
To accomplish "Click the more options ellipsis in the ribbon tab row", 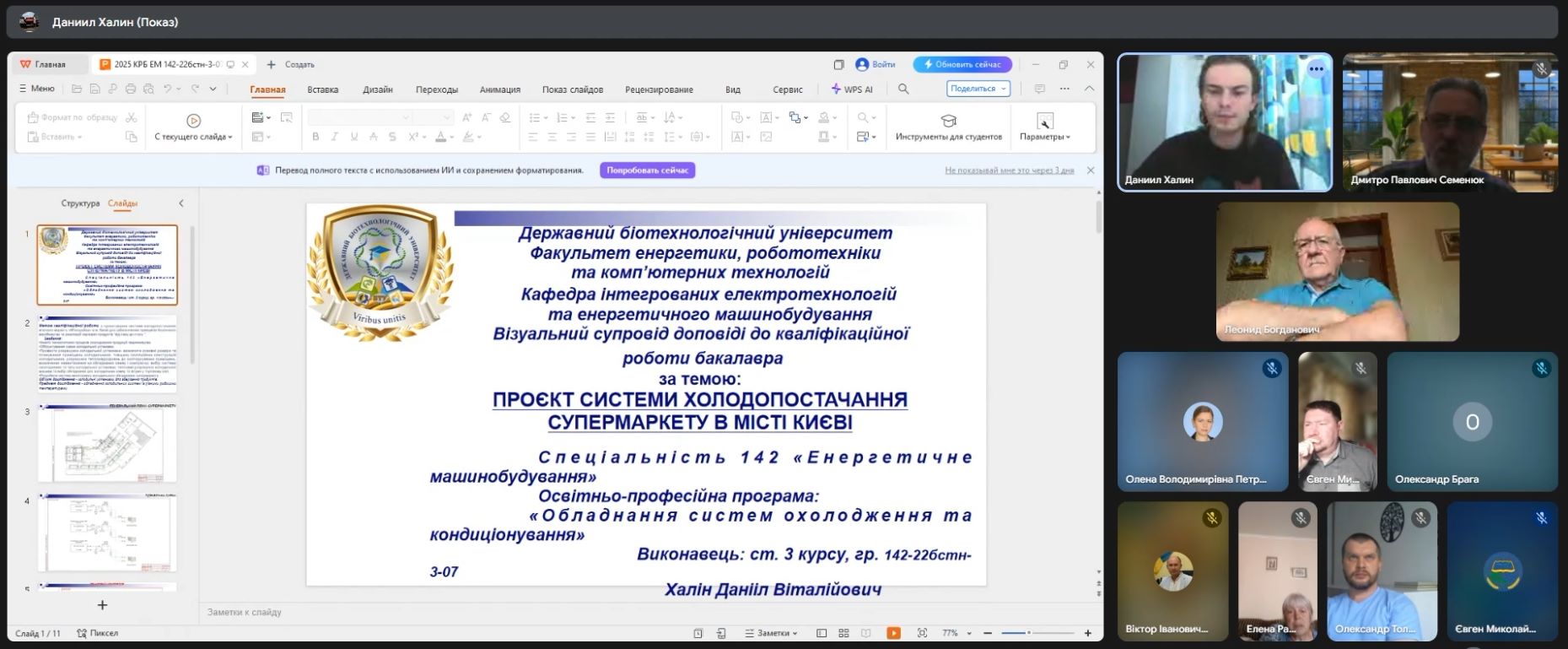I will tap(1064, 89).
